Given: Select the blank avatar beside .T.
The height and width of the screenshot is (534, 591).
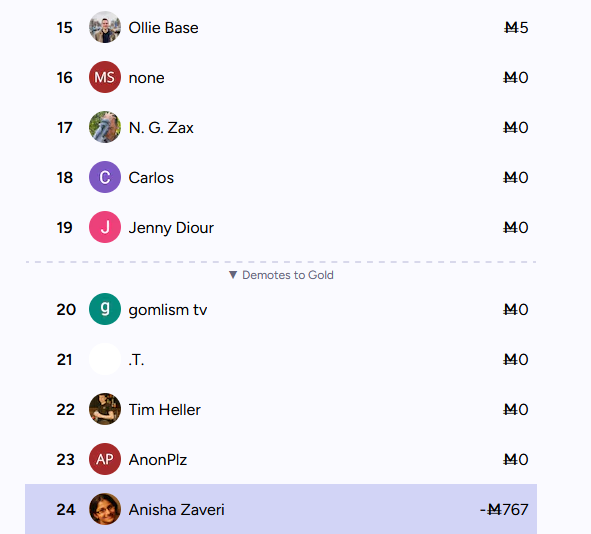Looking at the screenshot, I should point(105,359).
